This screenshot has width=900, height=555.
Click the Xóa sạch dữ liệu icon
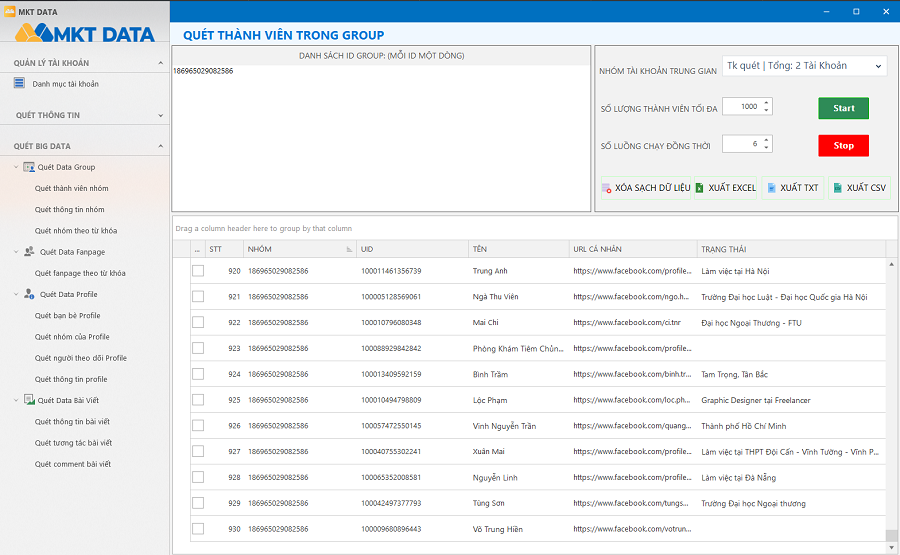click(x=606, y=188)
